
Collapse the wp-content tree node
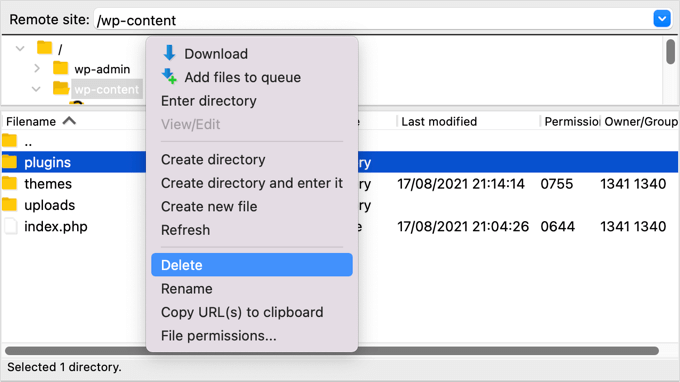coord(36,89)
